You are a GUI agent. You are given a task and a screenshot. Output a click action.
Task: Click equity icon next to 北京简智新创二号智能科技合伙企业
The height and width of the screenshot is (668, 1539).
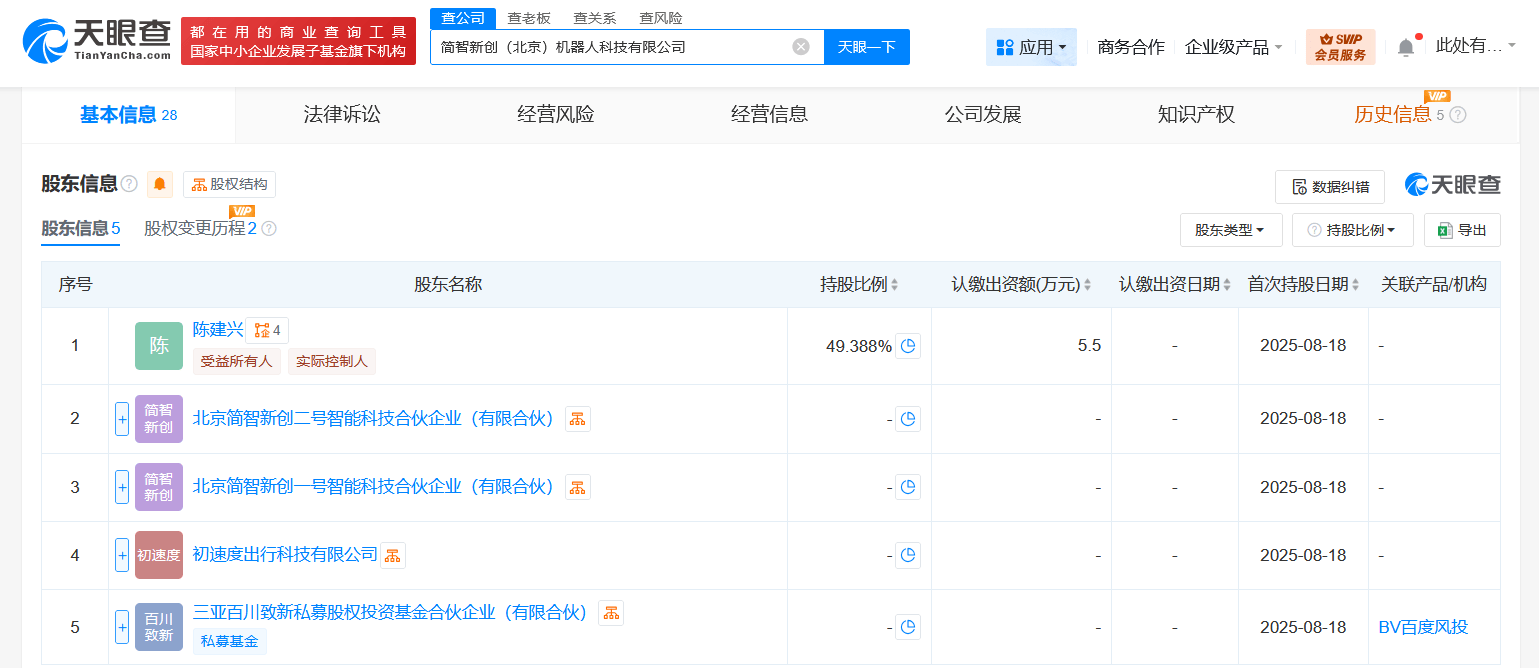[578, 419]
